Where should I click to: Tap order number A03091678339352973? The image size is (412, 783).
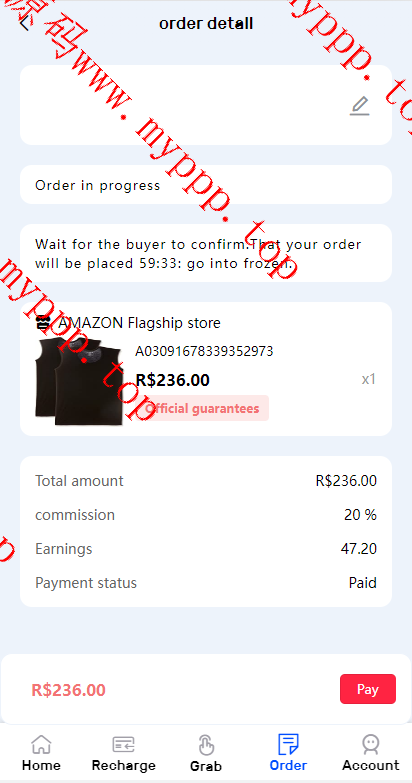tap(204, 351)
